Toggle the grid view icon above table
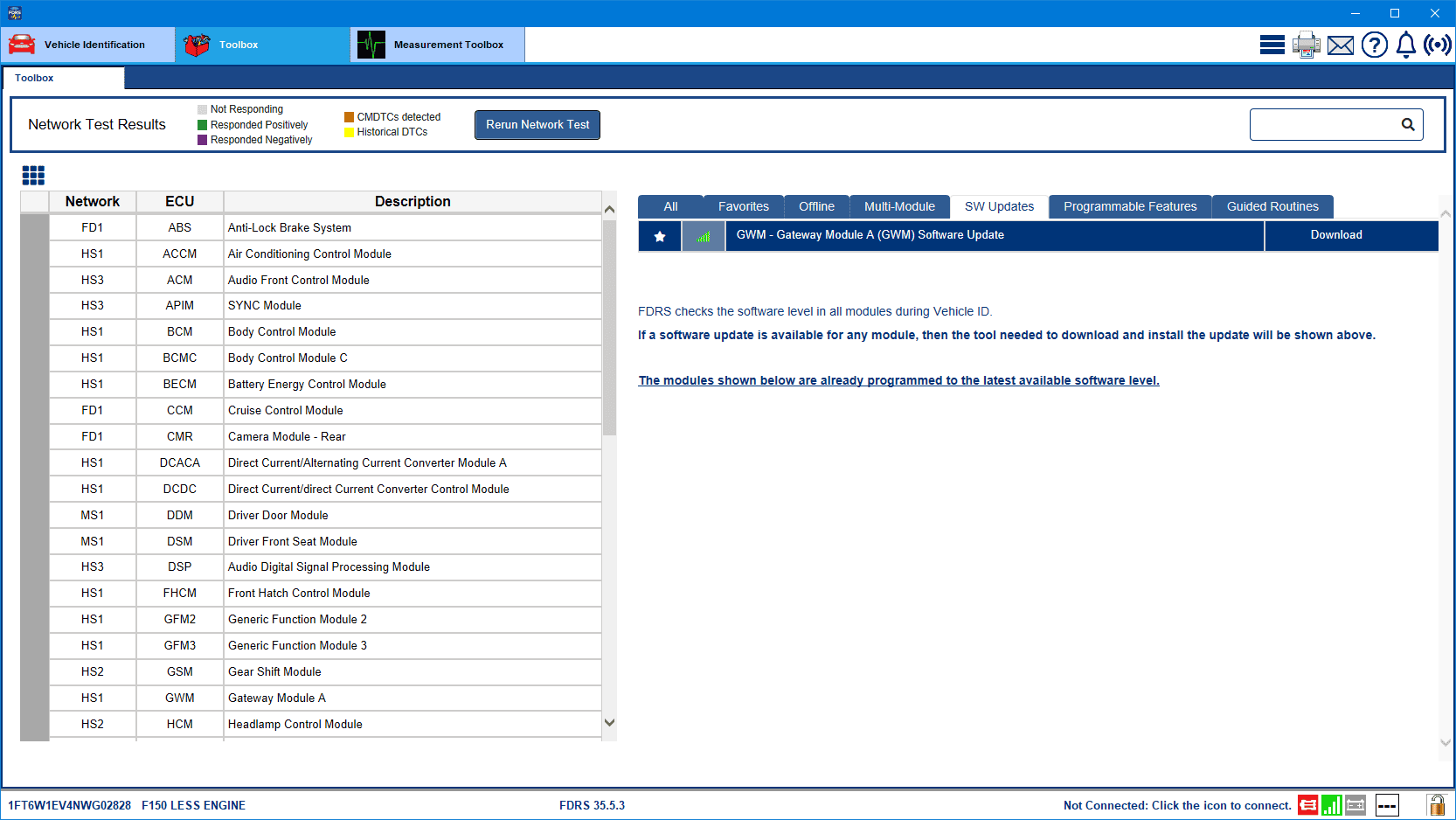This screenshot has width=1456, height=820. tap(33, 176)
